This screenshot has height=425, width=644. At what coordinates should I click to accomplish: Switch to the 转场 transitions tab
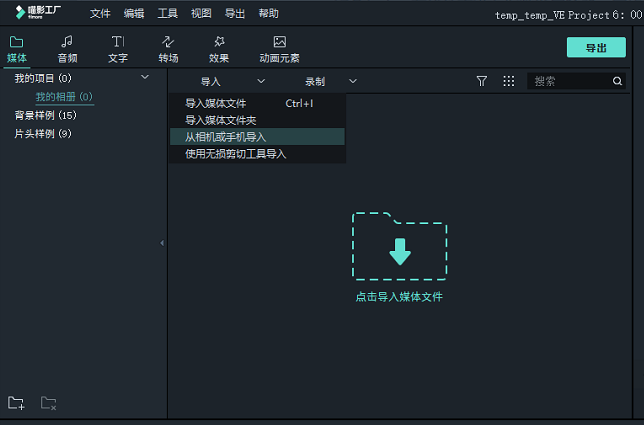(x=168, y=49)
